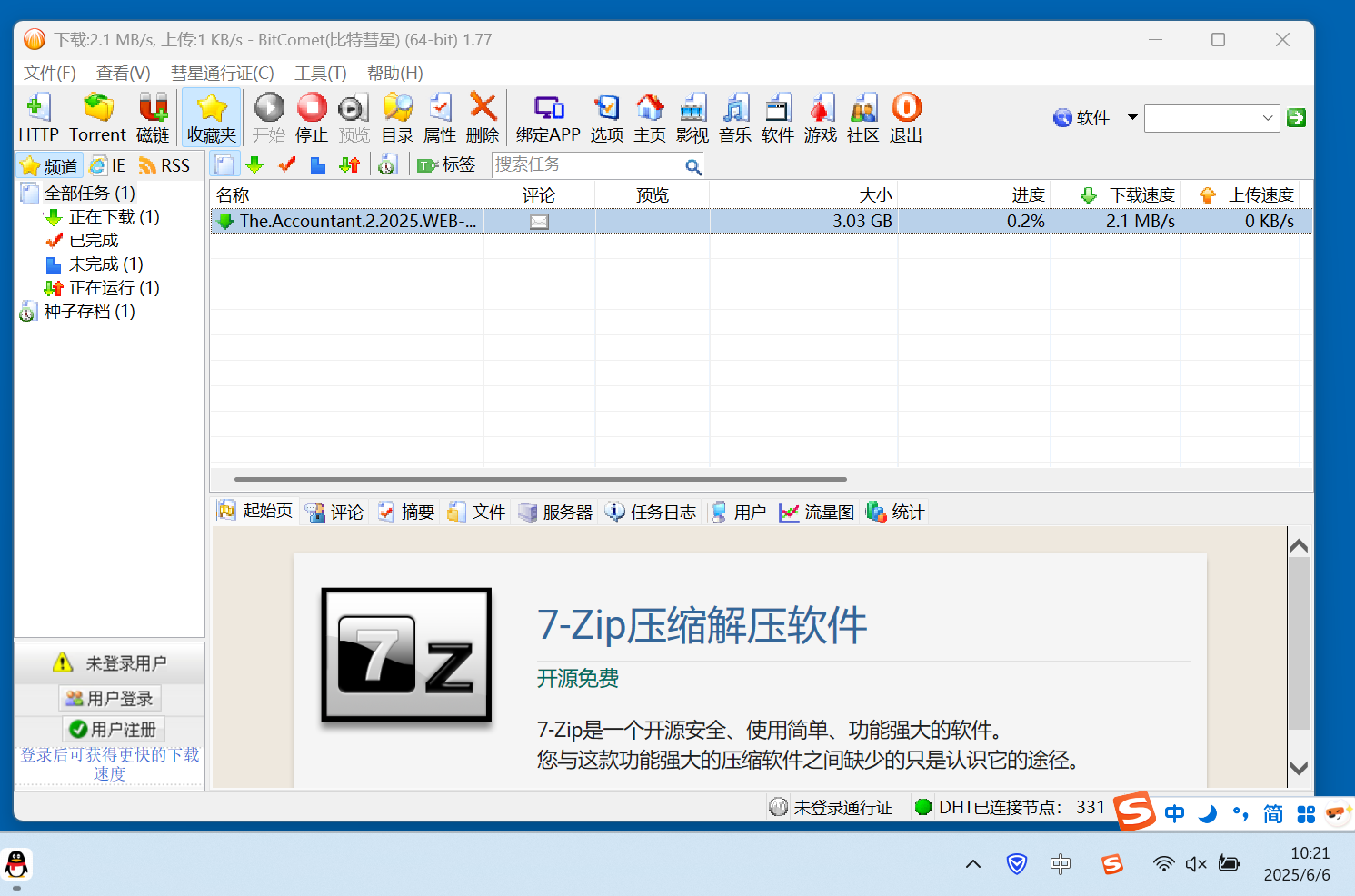
Task: Click the 停止 stop button
Action: coord(312,117)
